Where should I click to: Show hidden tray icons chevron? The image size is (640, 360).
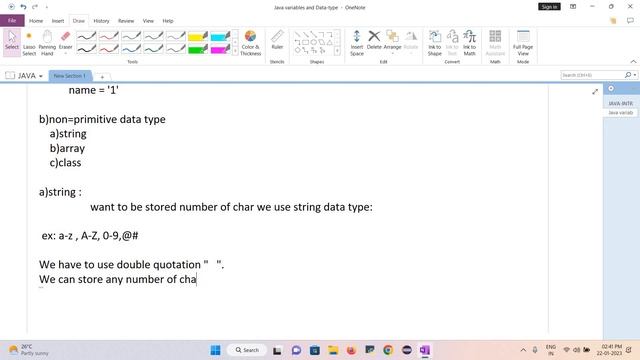pos(523,350)
